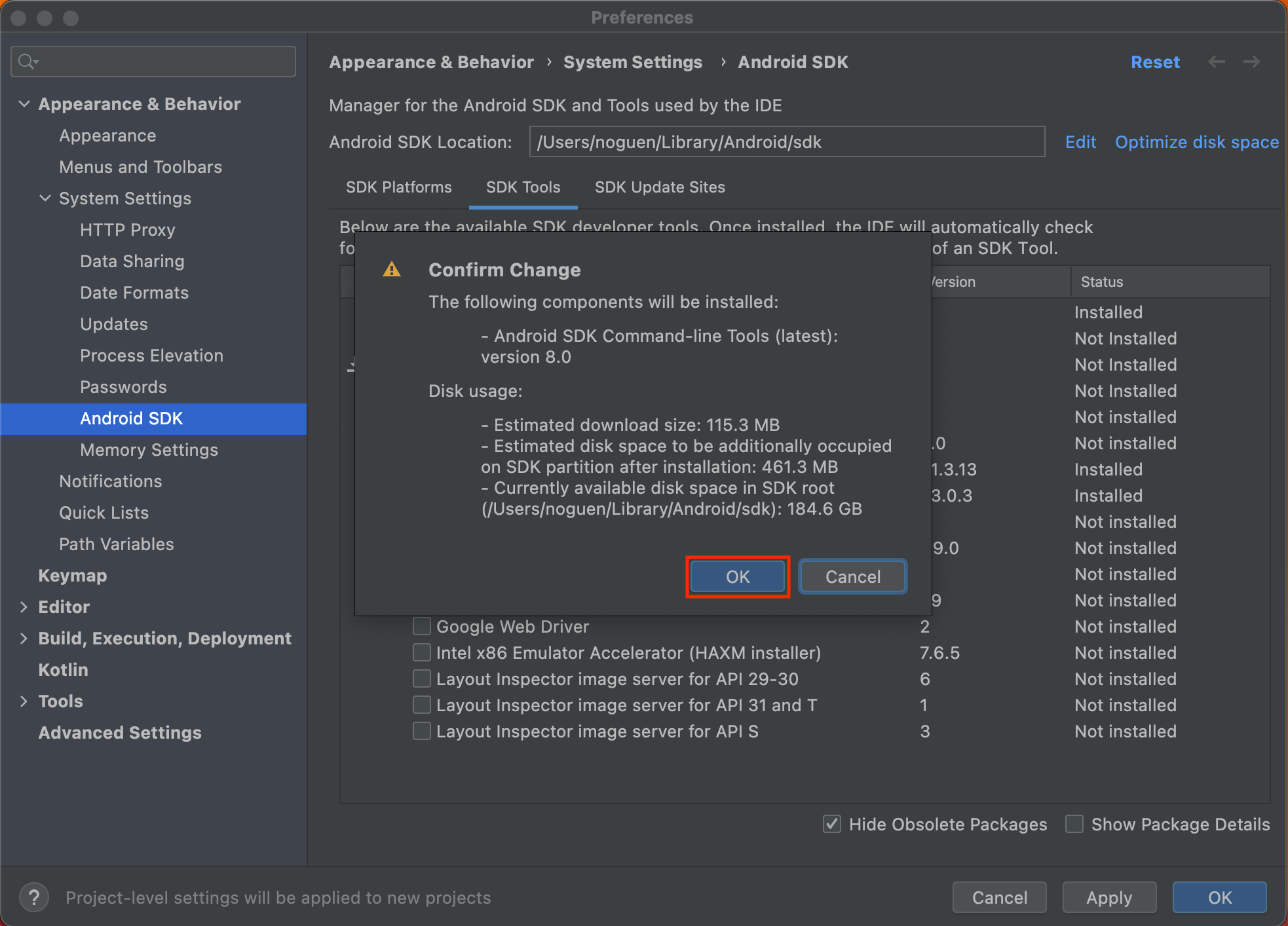Collapse the Appearance & Behavior section
Viewport: 1288px width, 926px height.
[x=24, y=104]
